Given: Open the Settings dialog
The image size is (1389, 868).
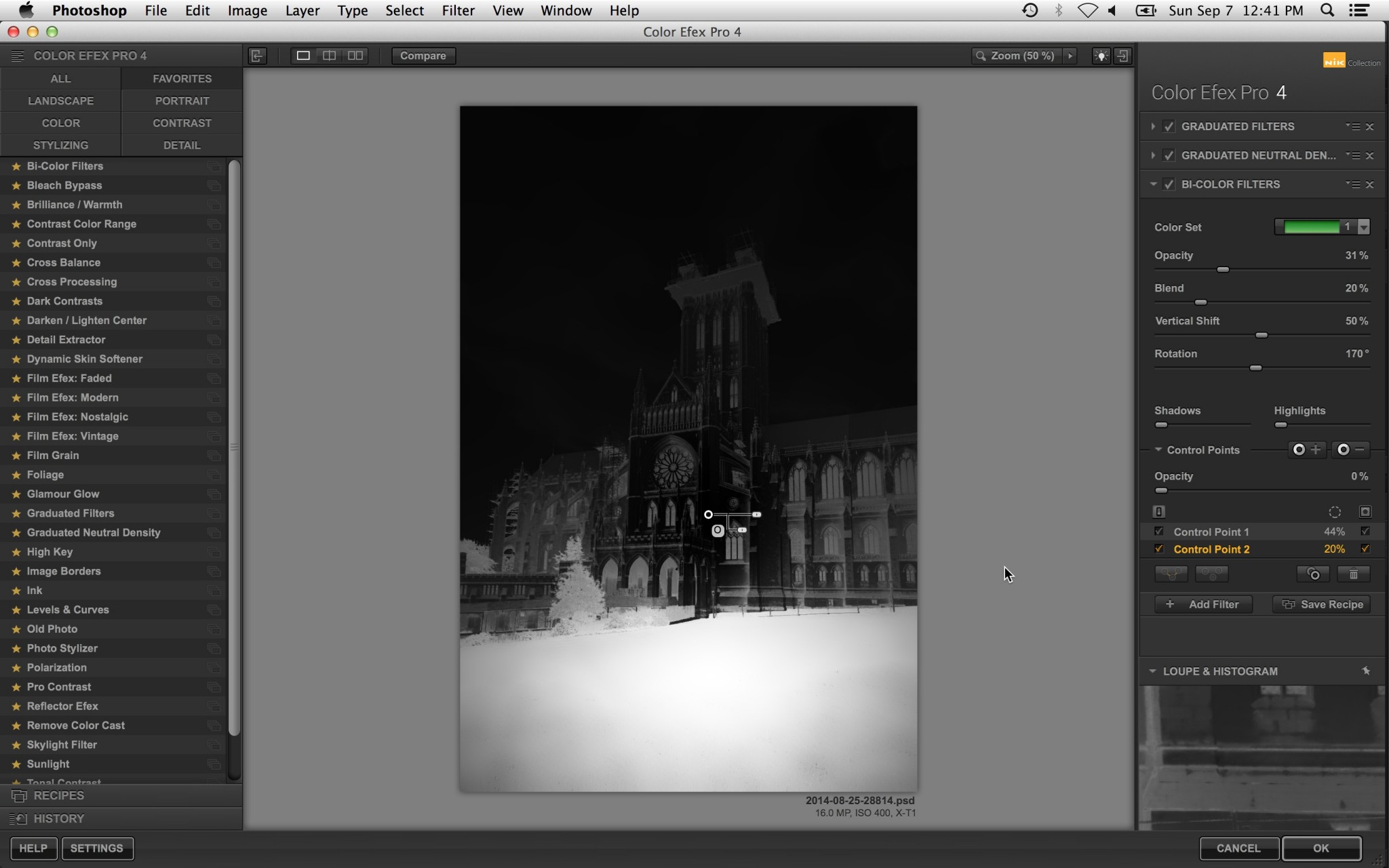Looking at the screenshot, I should point(97,848).
